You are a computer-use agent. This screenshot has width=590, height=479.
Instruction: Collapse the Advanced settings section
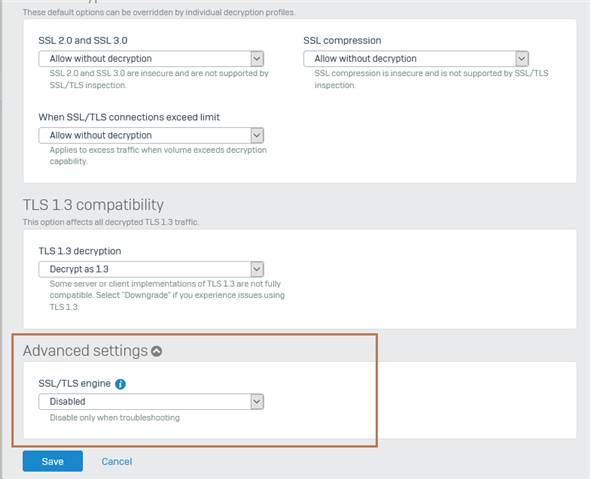(x=157, y=351)
